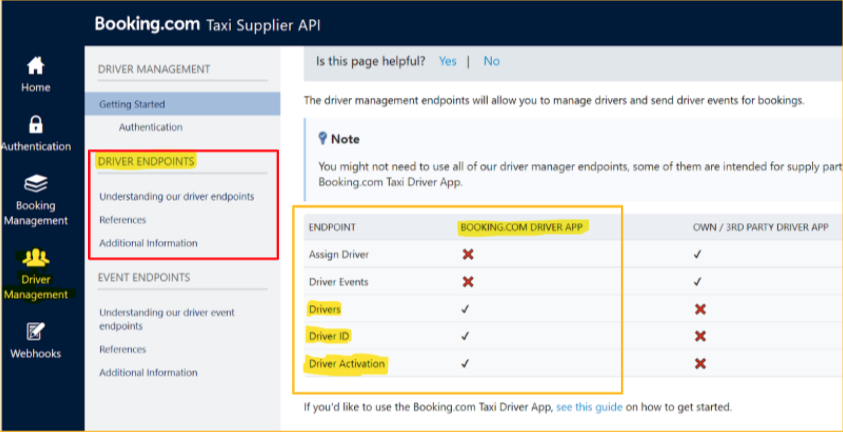The height and width of the screenshot is (432, 843).
Task: Open Understanding our driver event endpoints
Action: 167,319
